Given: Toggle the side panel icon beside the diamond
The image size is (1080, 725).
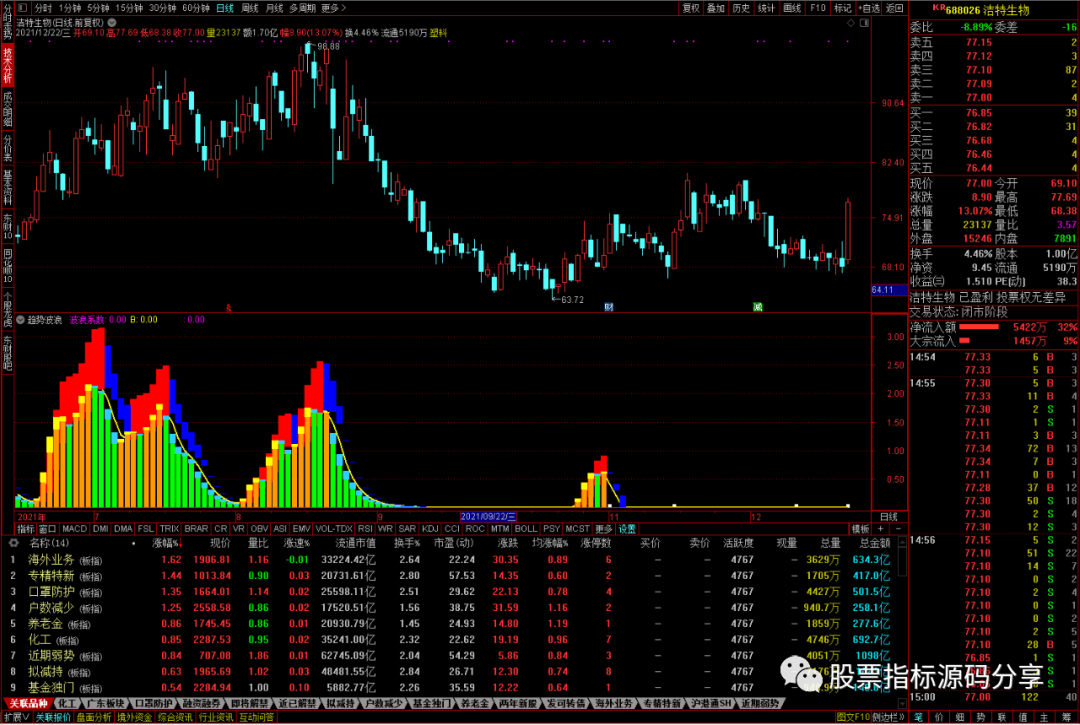Looking at the screenshot, I should (864, 23).
